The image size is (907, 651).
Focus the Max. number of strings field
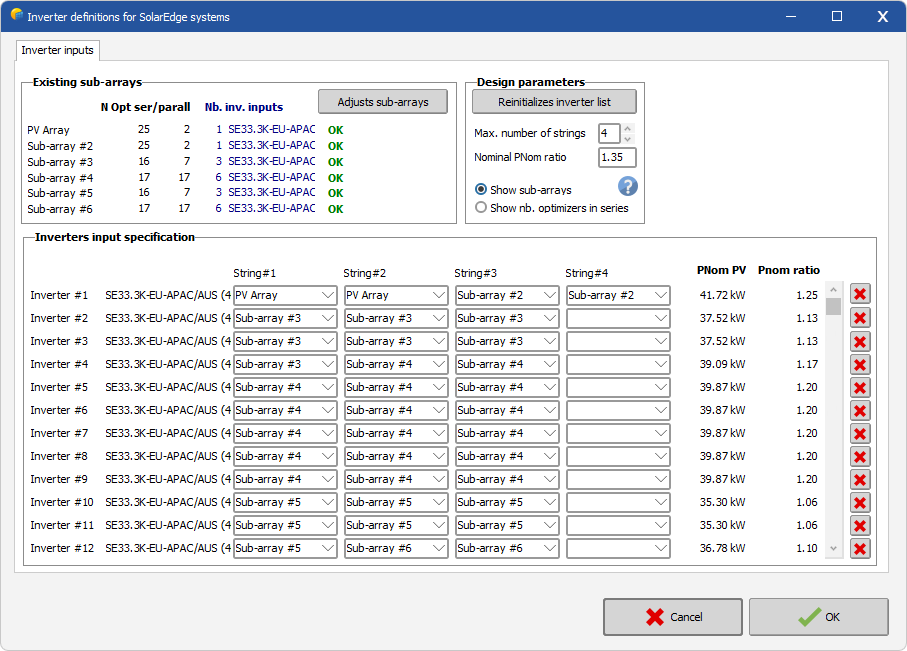pos(609,133)
